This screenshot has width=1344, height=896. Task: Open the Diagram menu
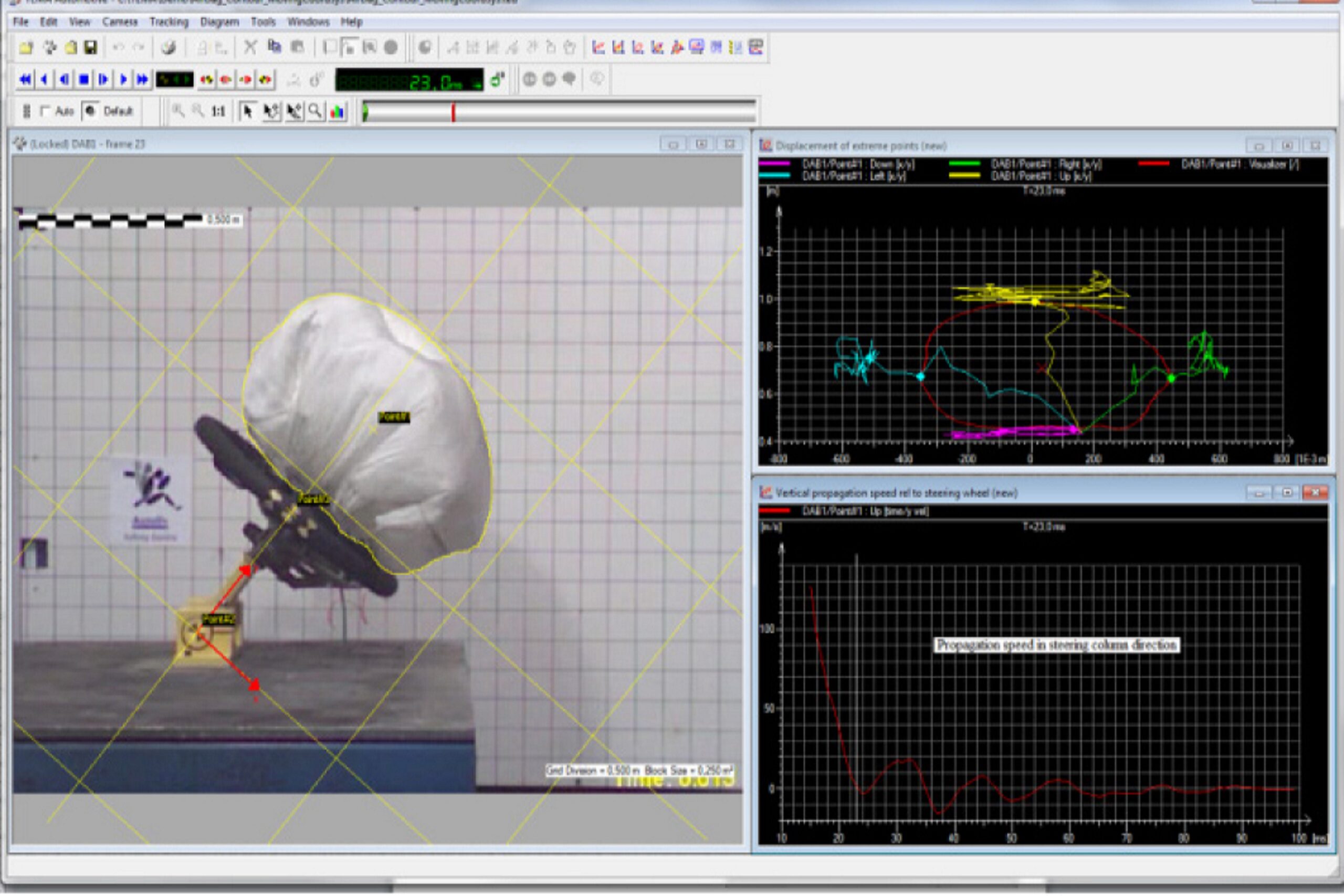pyautogui.click(x=219, y=22)
